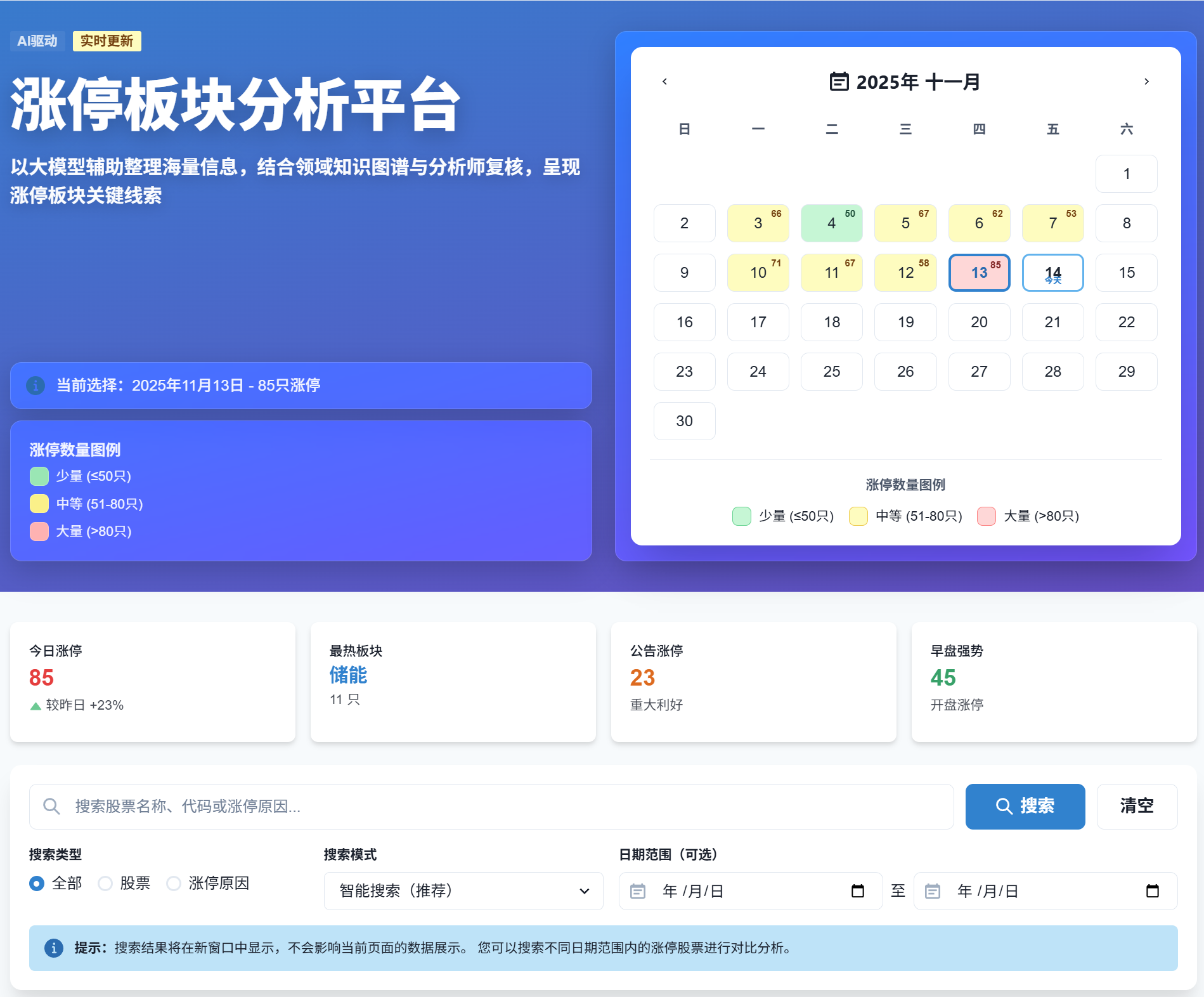
Task: Select the 股票 search type radio
Action: pyautogui.click(x=105, y=883)
